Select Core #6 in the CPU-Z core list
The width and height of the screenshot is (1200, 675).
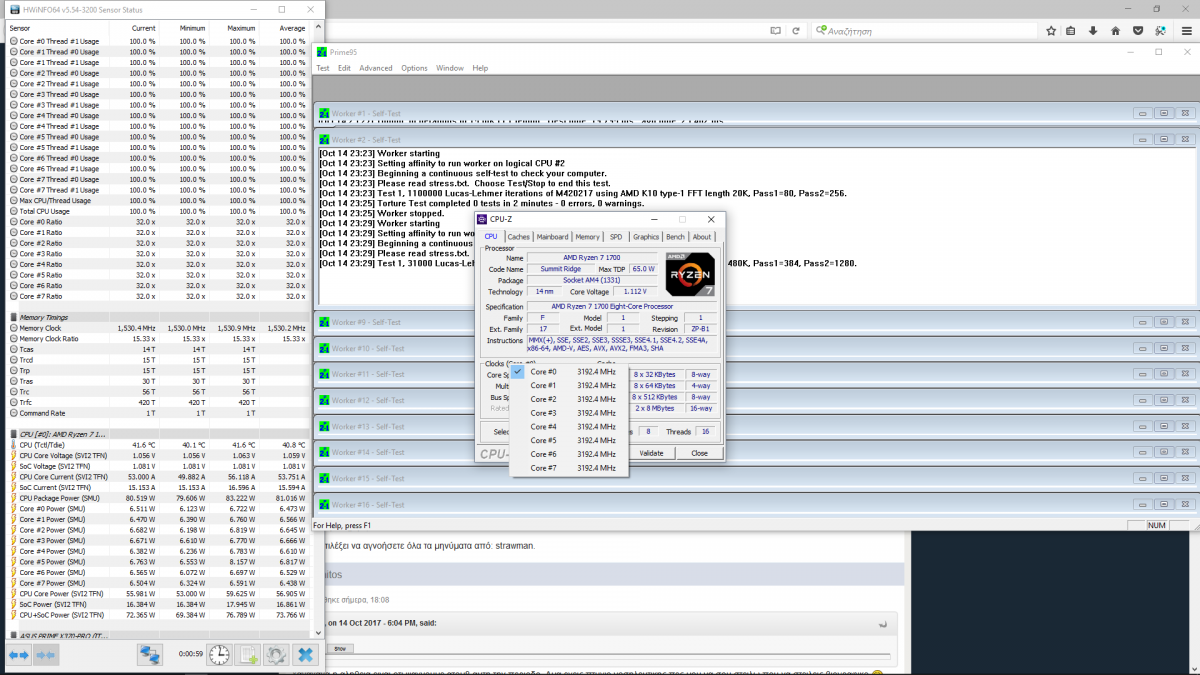click(569, 454)
